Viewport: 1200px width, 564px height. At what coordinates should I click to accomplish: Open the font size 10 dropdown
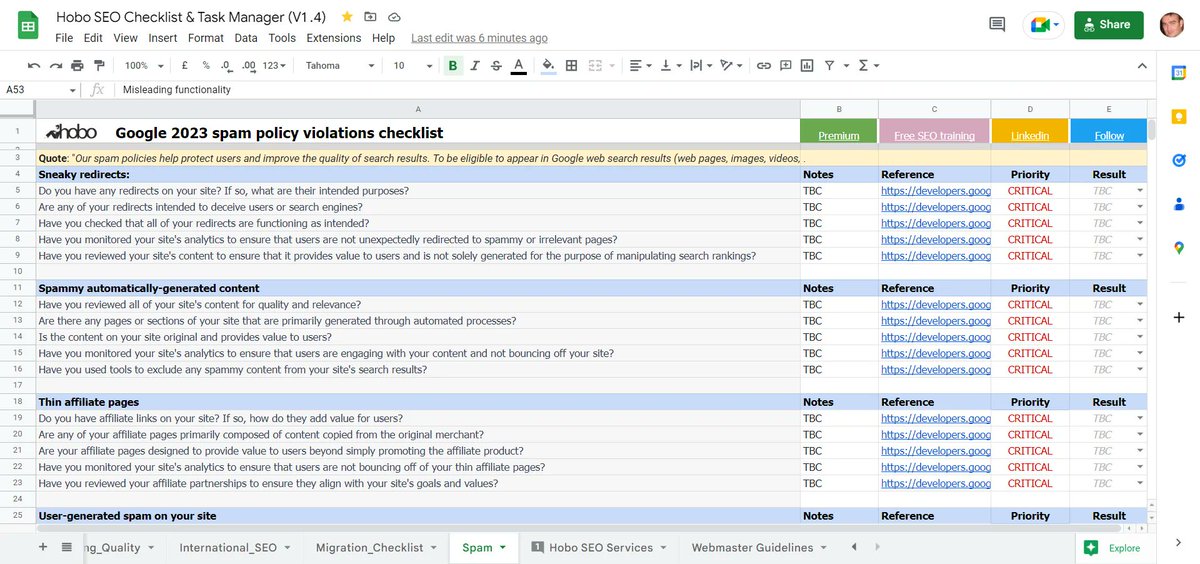411,66
